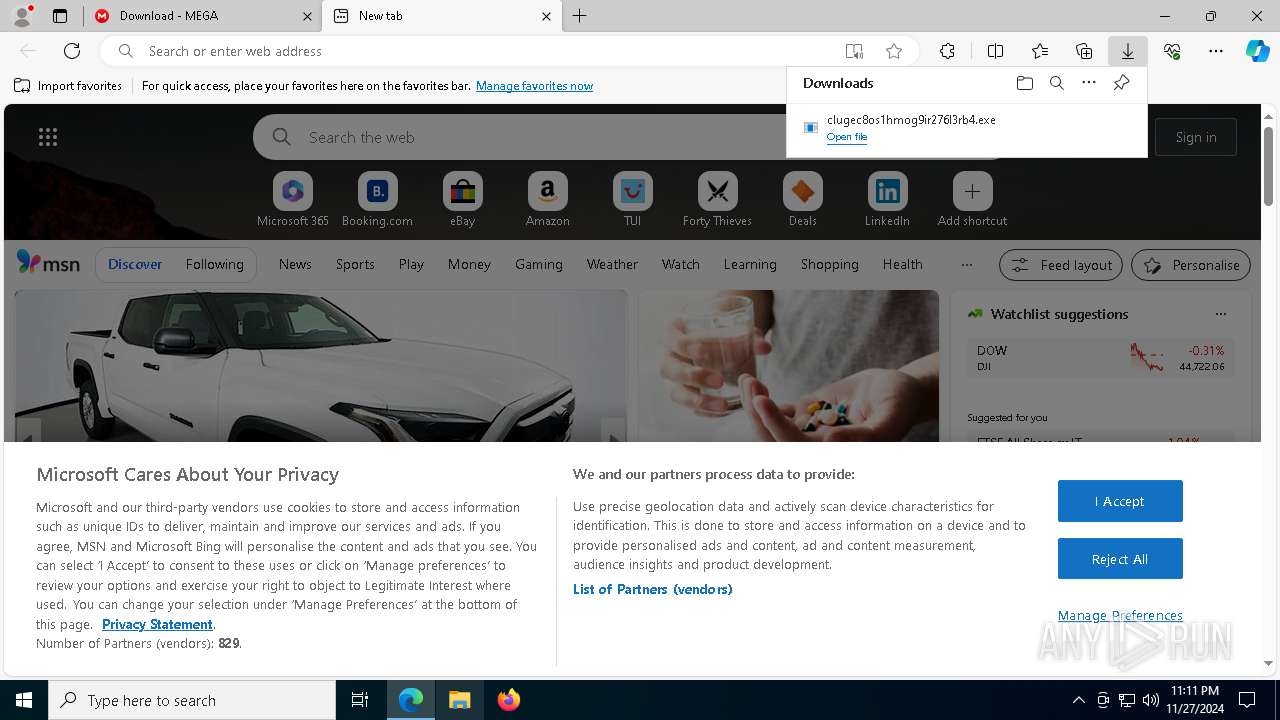Viewport: 1280px width, 720px height.
Task: Open the Privacy Statement link
Action: click(157, 624)
